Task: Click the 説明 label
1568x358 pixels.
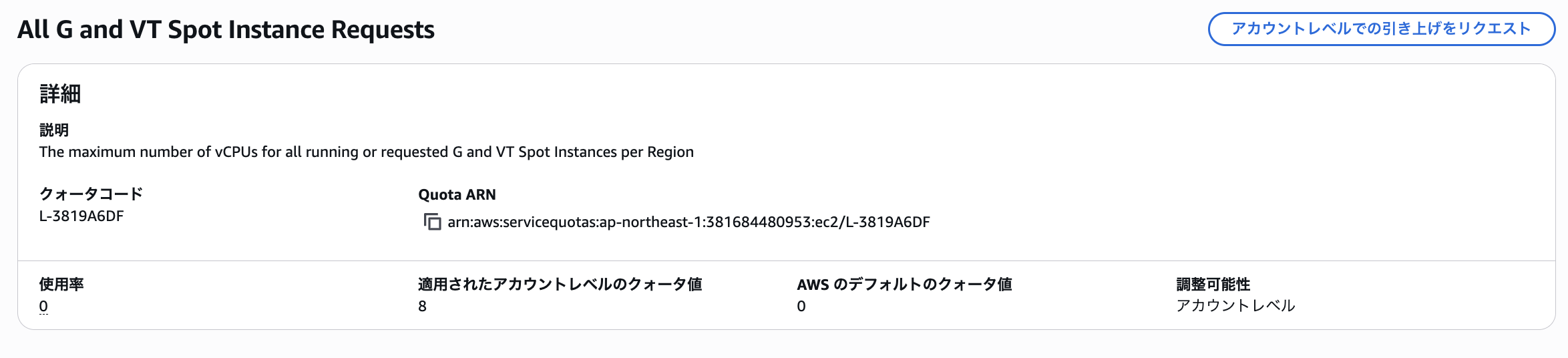Action: [54, 130]
